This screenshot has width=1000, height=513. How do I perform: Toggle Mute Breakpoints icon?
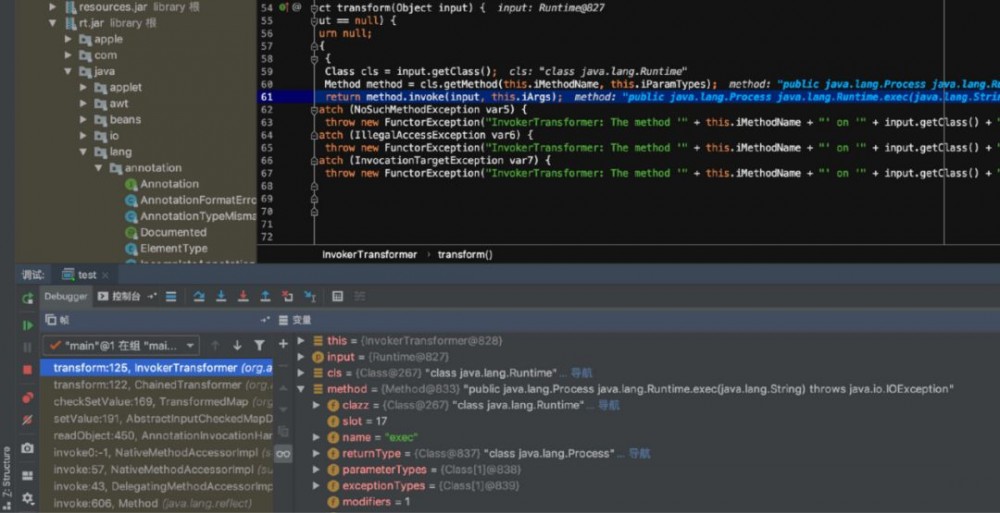27,420
